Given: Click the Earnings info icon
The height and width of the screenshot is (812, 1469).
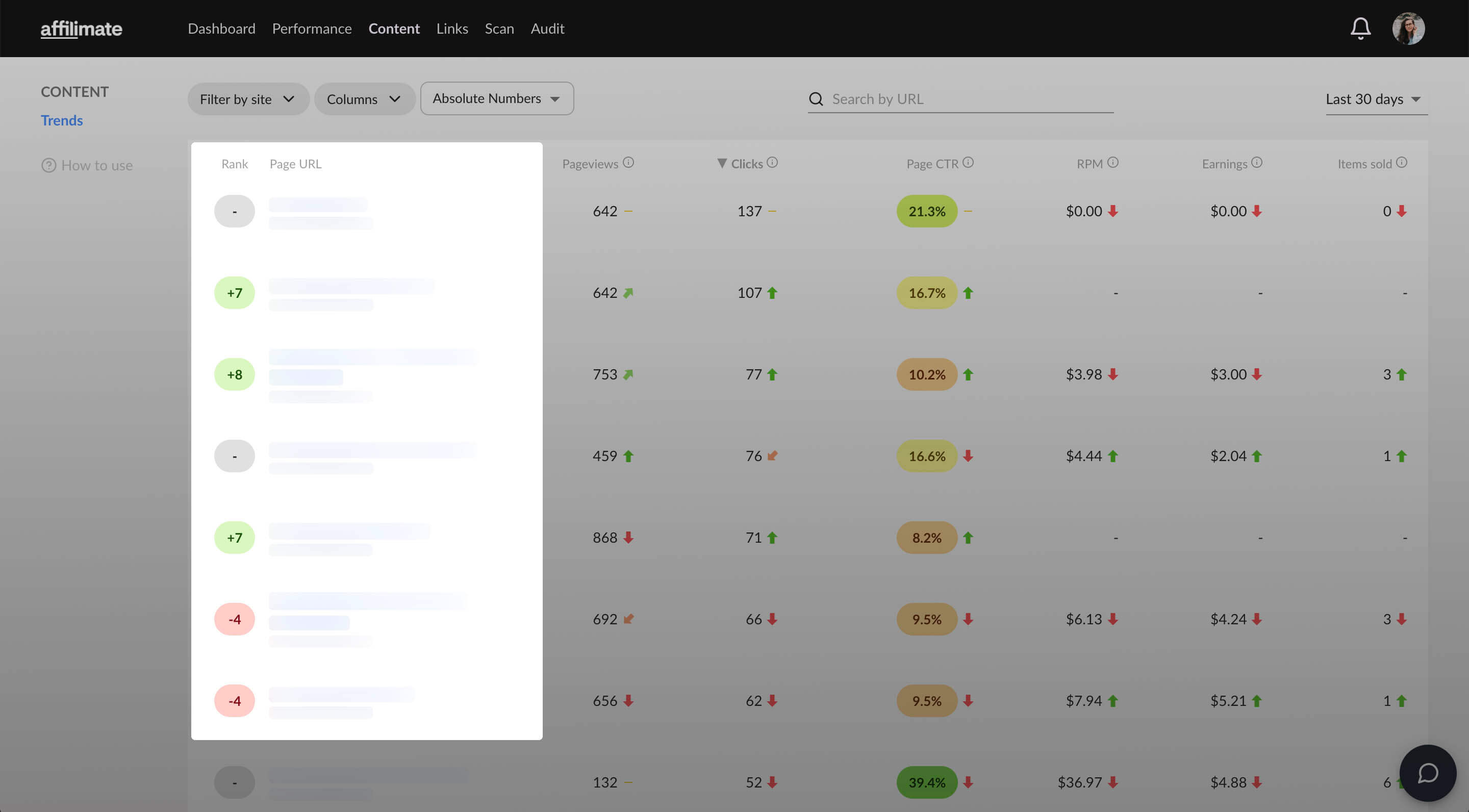Looking at the screenshot, I should (x=1257, y=163).
